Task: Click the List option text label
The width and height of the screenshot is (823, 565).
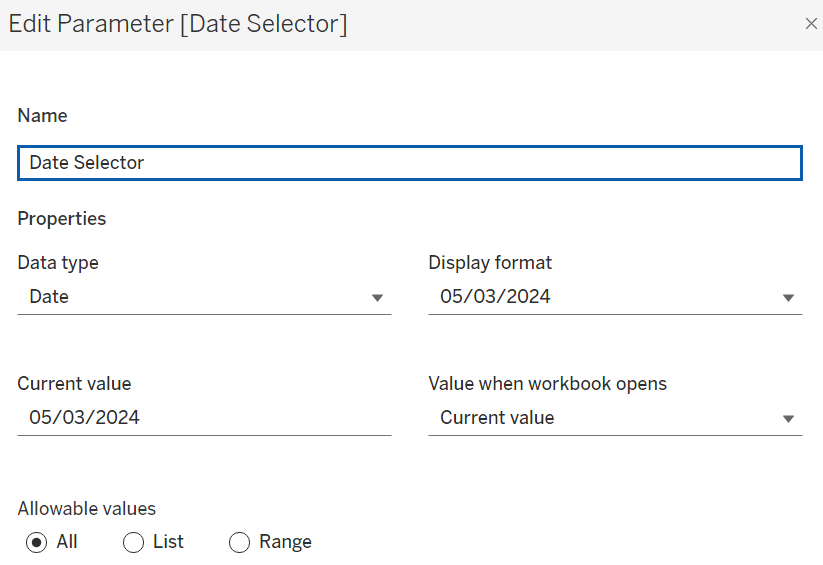Action: tap(168, 541)
